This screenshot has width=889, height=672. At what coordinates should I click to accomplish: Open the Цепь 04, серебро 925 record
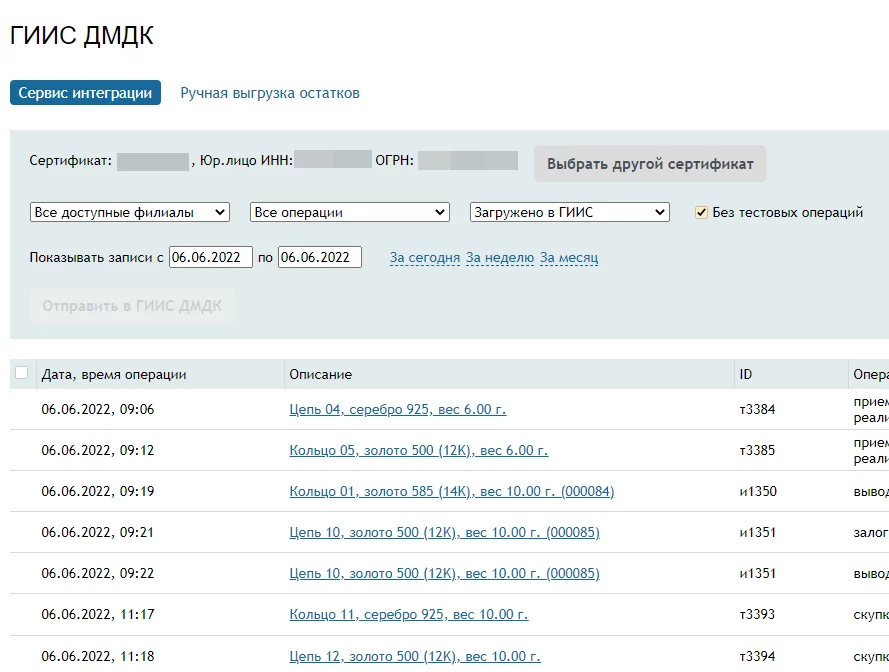[x=398, y=409]
